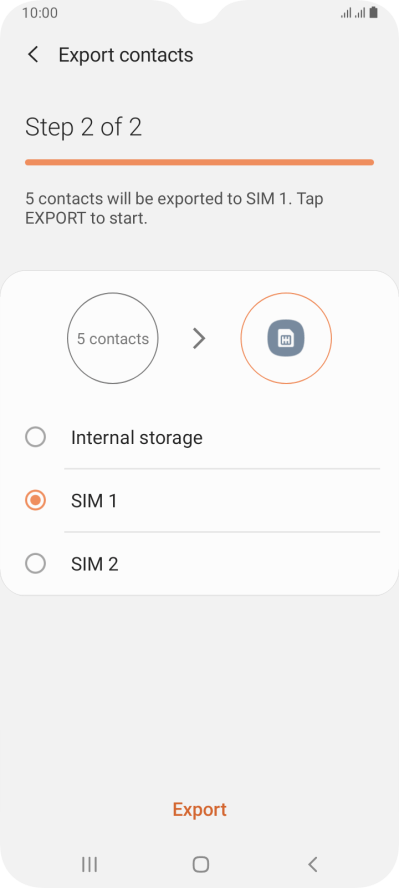Viewport: 399px width, 888px height.
Task: Tap the Step 2 of 2 heading
Action: 83,127
